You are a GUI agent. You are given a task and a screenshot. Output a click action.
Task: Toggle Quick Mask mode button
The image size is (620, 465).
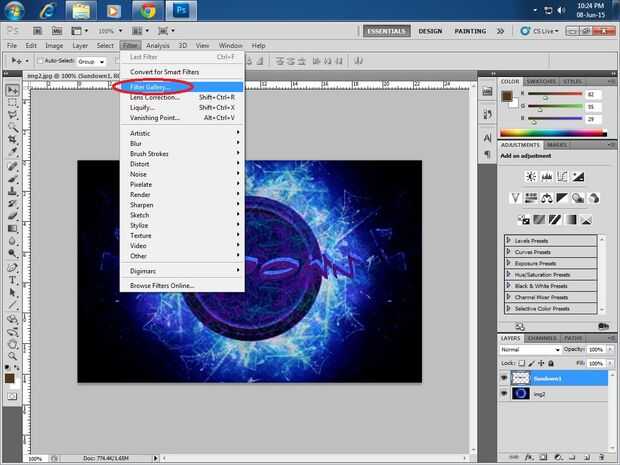pos(12,396)
